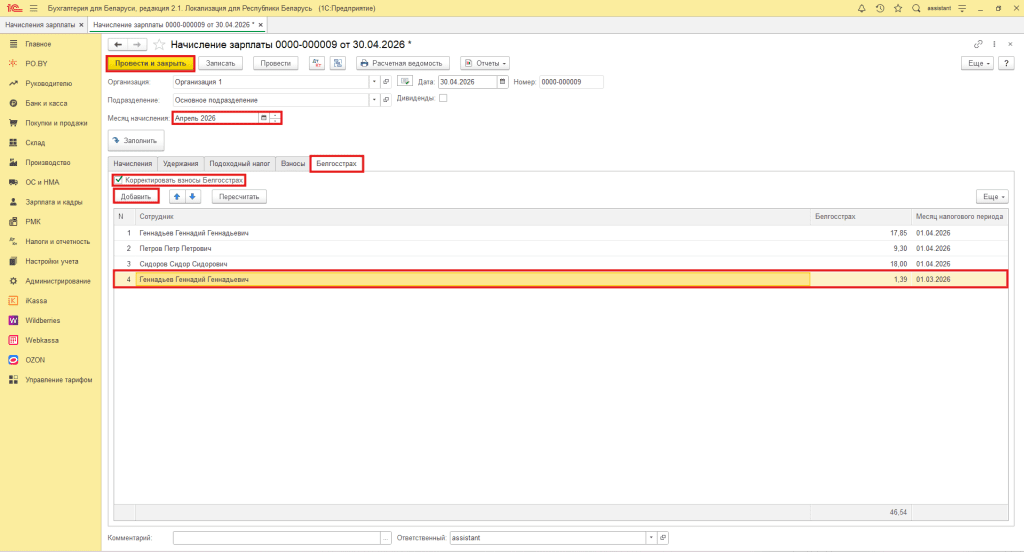
Task: Open global search magnifier icon
Action: click(916, 8)
